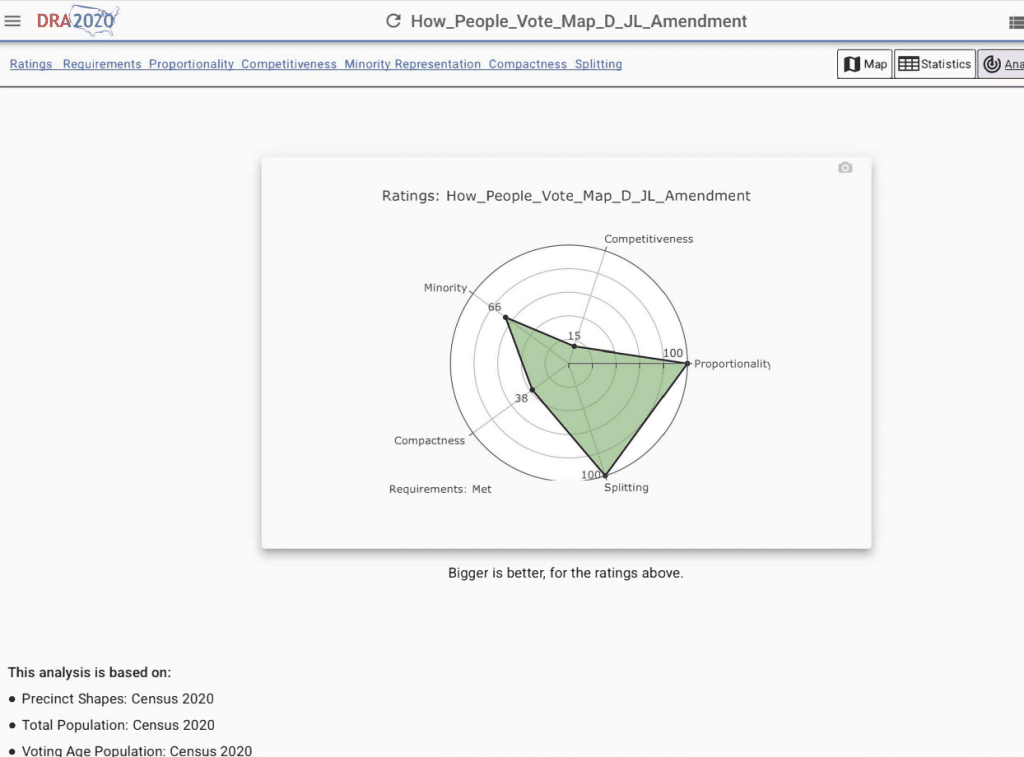
Task: Click the Proportionality 100 point on radar chart
Action: [687, 364]
